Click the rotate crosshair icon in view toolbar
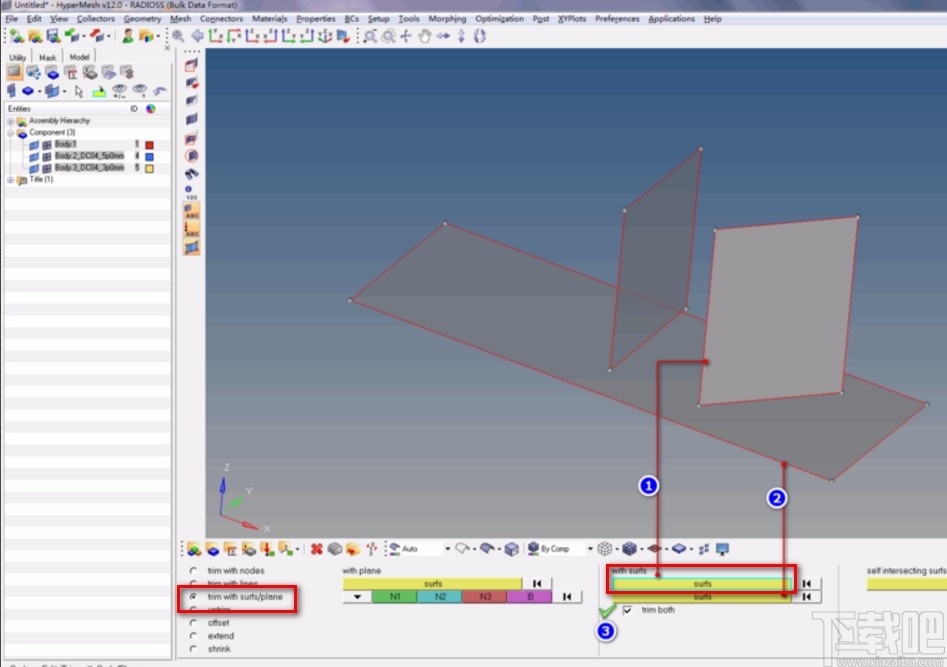This screenshot has height=667, width=947. [x=406, y=36]
